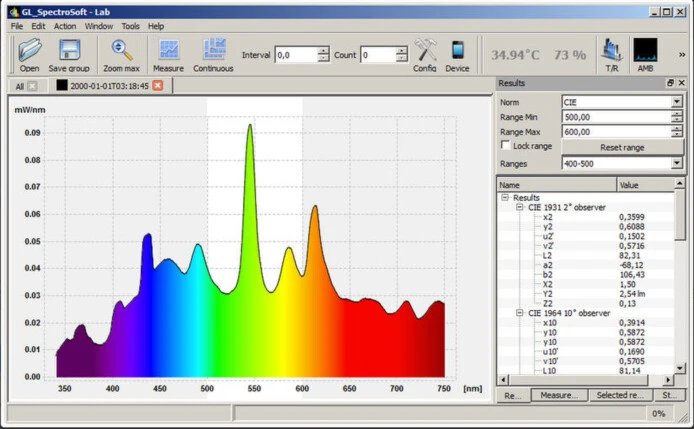The height and width of the screenshot is (429, 694).
Task: Start a measurement with Measure icon
Action: [168, 50]
